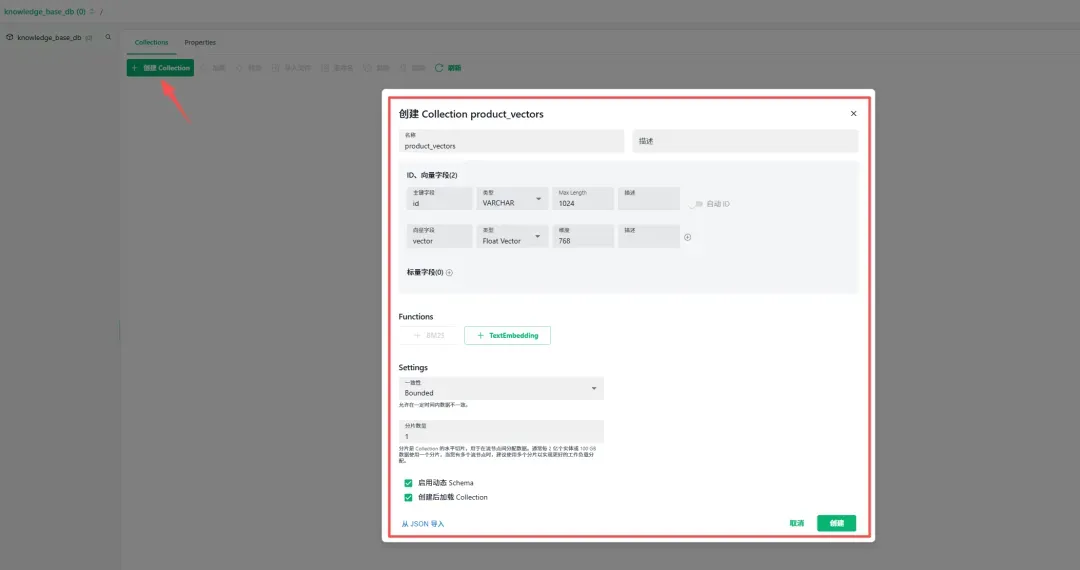Image resolution: width=1080 pixels, height=570 pixels.
Task: Click the database switcher arrows in the breadcrumb
Action: pos(93,11)
